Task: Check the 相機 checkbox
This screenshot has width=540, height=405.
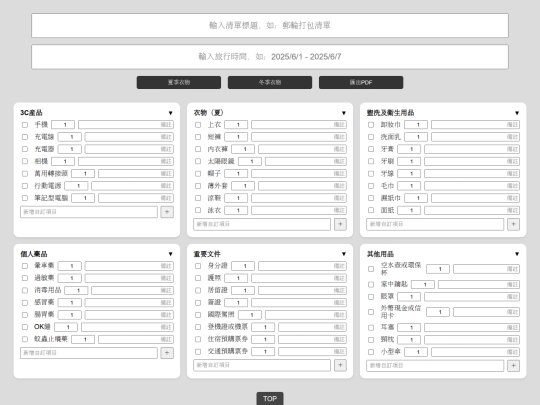Action: point(25,161)
